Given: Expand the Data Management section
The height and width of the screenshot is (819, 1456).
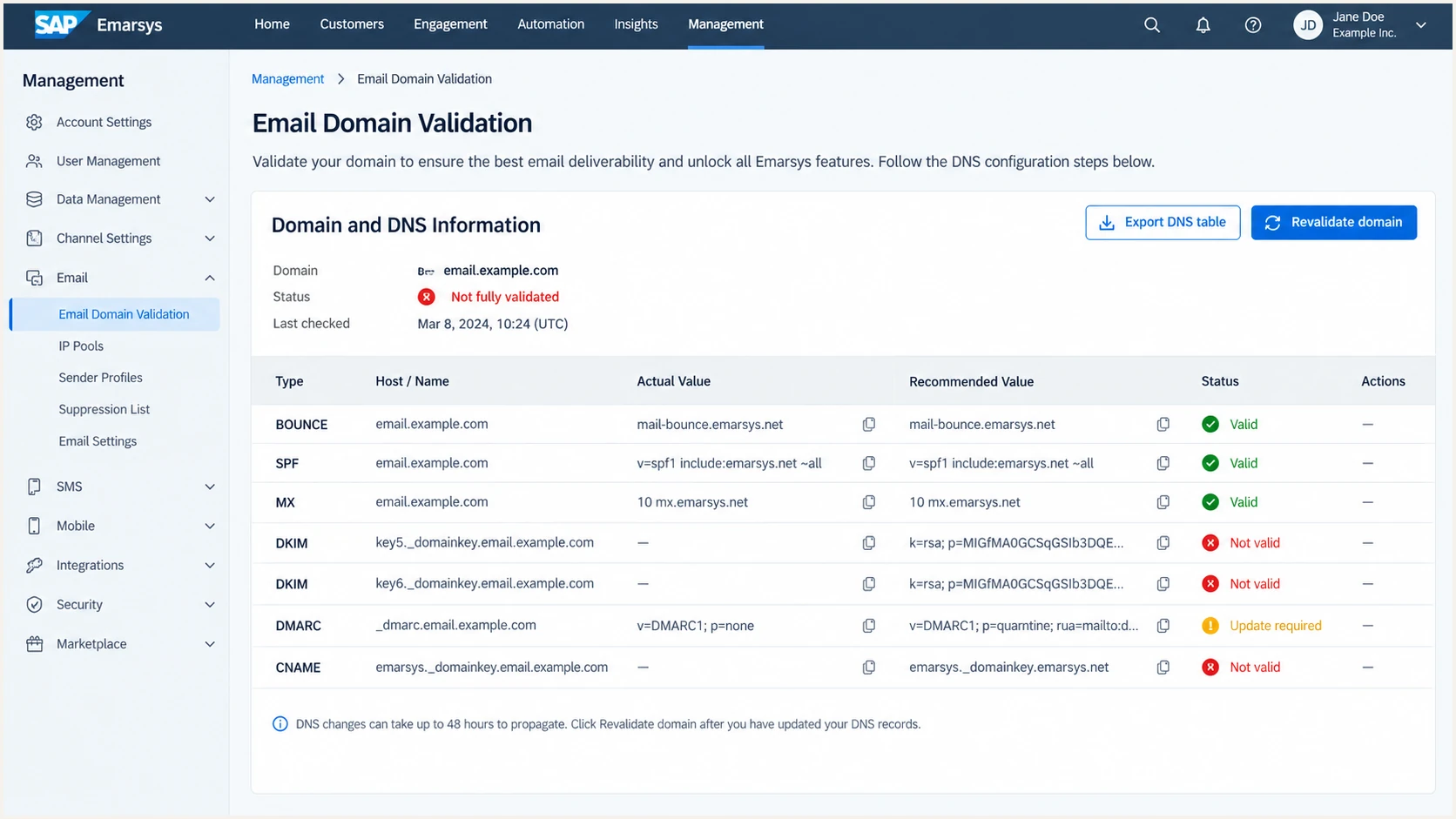Looking at the screenshot, I should click(210, 199).
